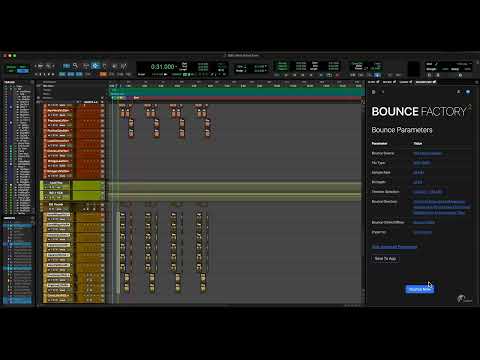
Task: Click the Bounce Parameters heading
Action: point(402,130)
